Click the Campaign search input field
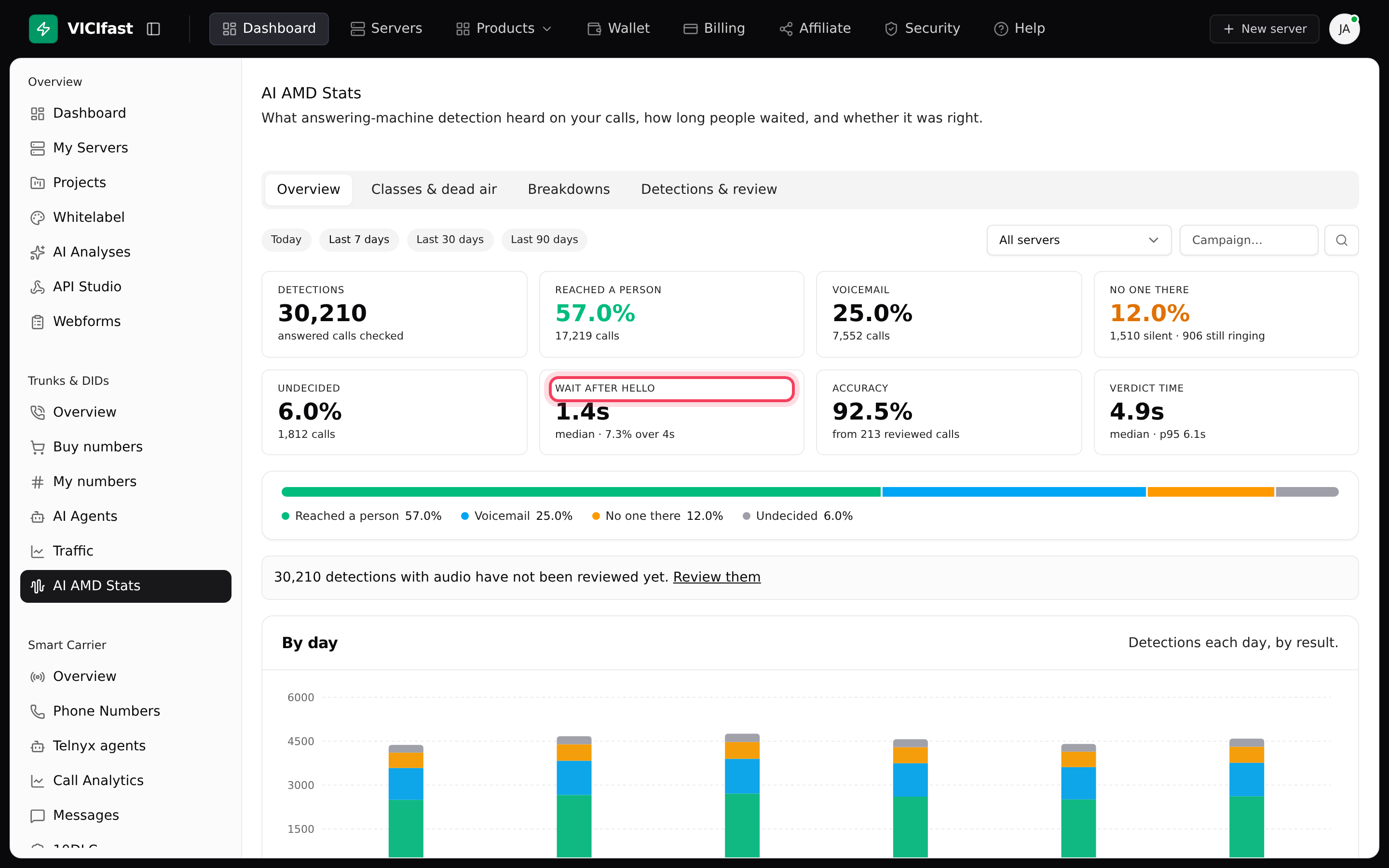Screen dimensions: 1389x868 pyautogui.click(x=1248, y=240)
